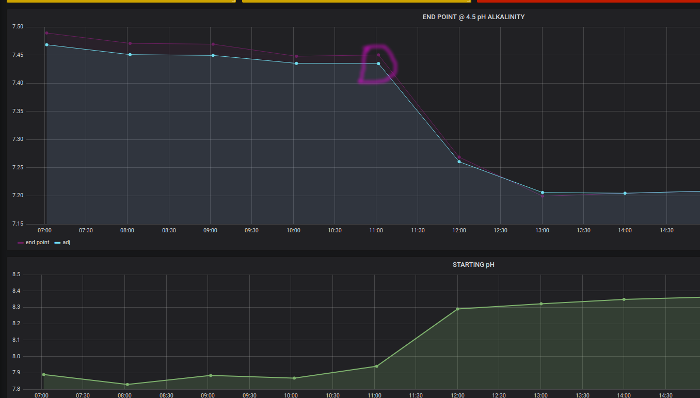Click the 7.25 y-axis label
Viewport: 700px width, 398px height.
tap(17, 167)
